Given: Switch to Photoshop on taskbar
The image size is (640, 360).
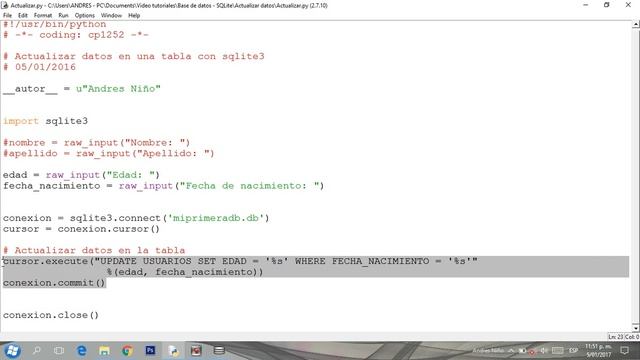Looking at the screenshot, I should point(150,350).
